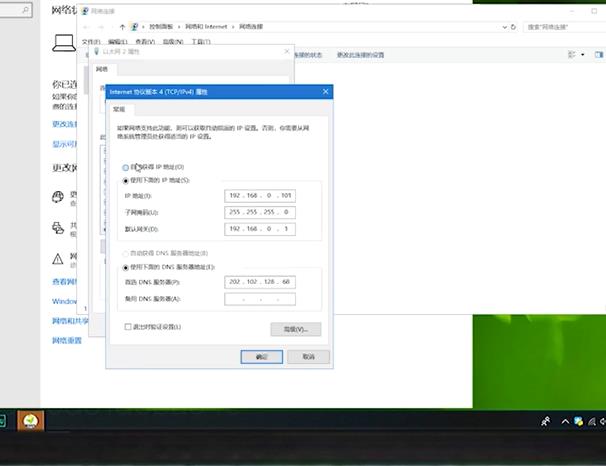Expand the address bar history dropdown

click(x=504, y=27)
